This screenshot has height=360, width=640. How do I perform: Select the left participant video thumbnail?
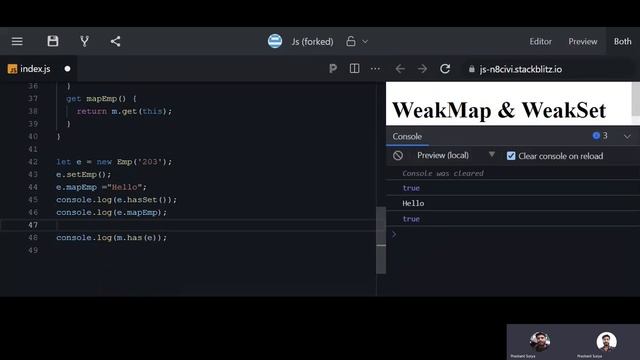pyautogui.click(x=540, y=342)
